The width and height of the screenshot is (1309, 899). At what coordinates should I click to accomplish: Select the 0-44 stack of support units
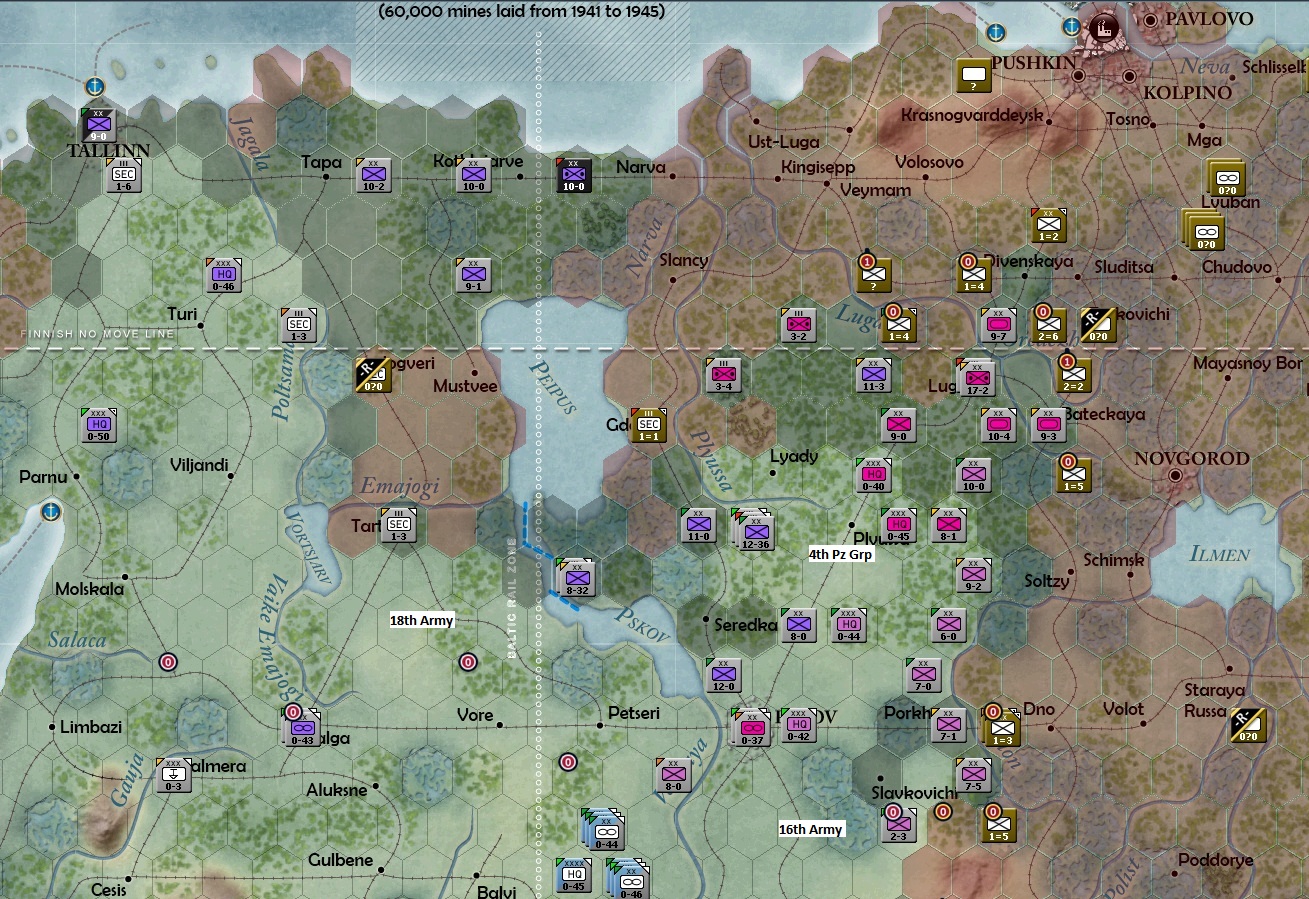[604, 829]
